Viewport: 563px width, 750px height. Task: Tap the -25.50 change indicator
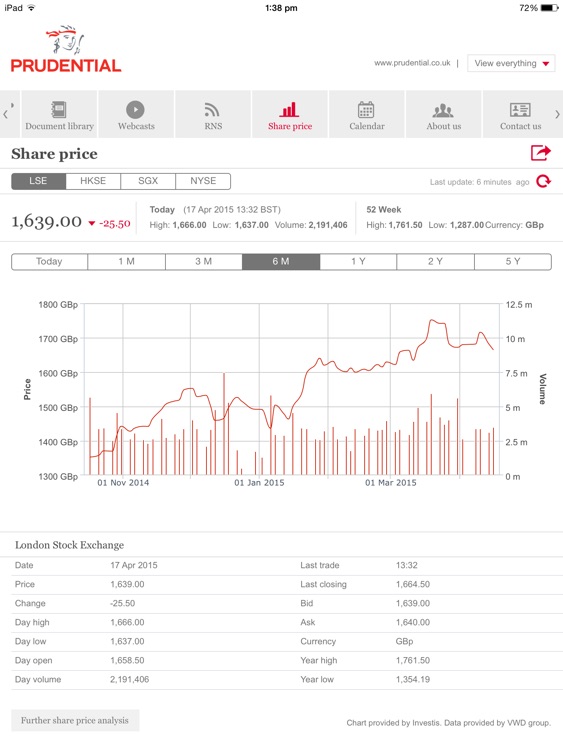[x=110, y=223]
